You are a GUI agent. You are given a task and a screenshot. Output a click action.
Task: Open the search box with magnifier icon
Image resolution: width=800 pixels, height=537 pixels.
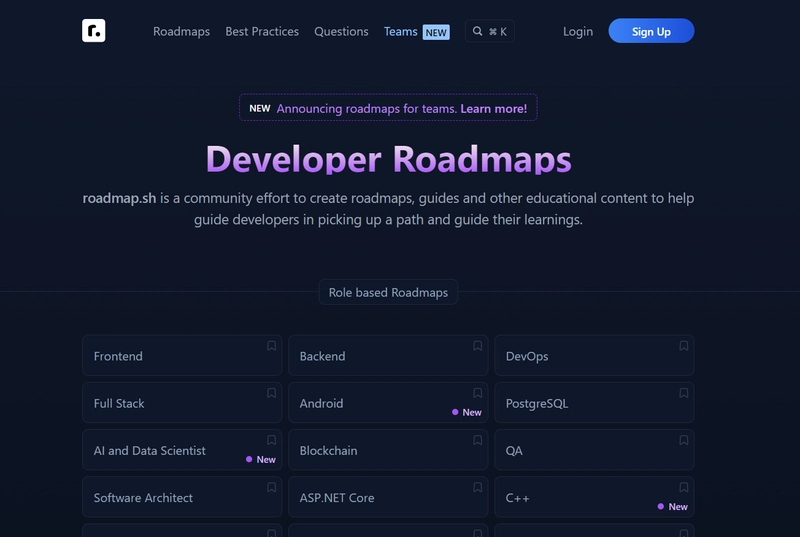[489, 31]
